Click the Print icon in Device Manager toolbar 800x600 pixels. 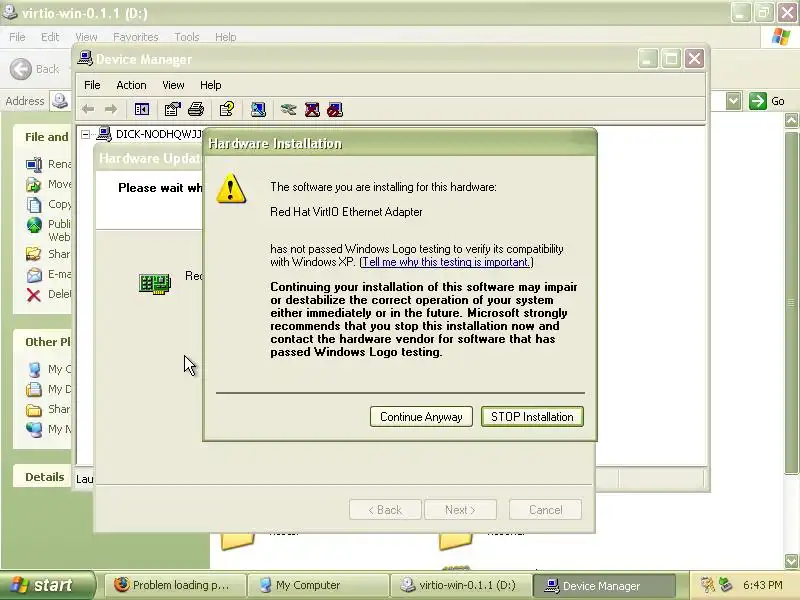tap(196, 109)
